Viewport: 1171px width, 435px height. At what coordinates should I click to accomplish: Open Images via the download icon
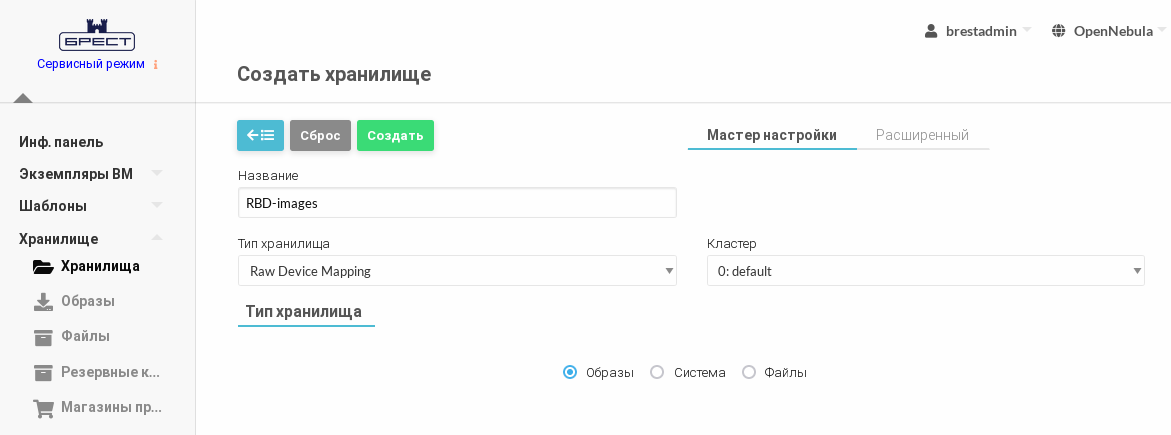coord(43,301)
